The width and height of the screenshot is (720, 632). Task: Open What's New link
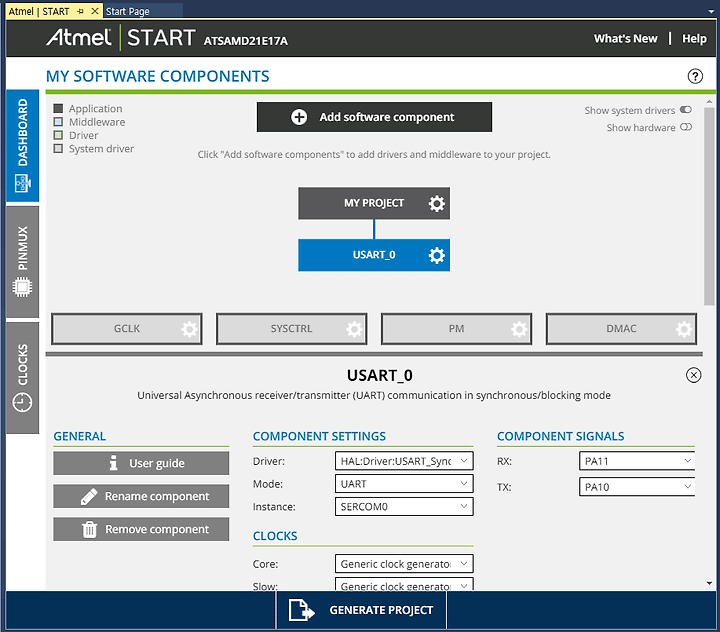click(625, 39)
